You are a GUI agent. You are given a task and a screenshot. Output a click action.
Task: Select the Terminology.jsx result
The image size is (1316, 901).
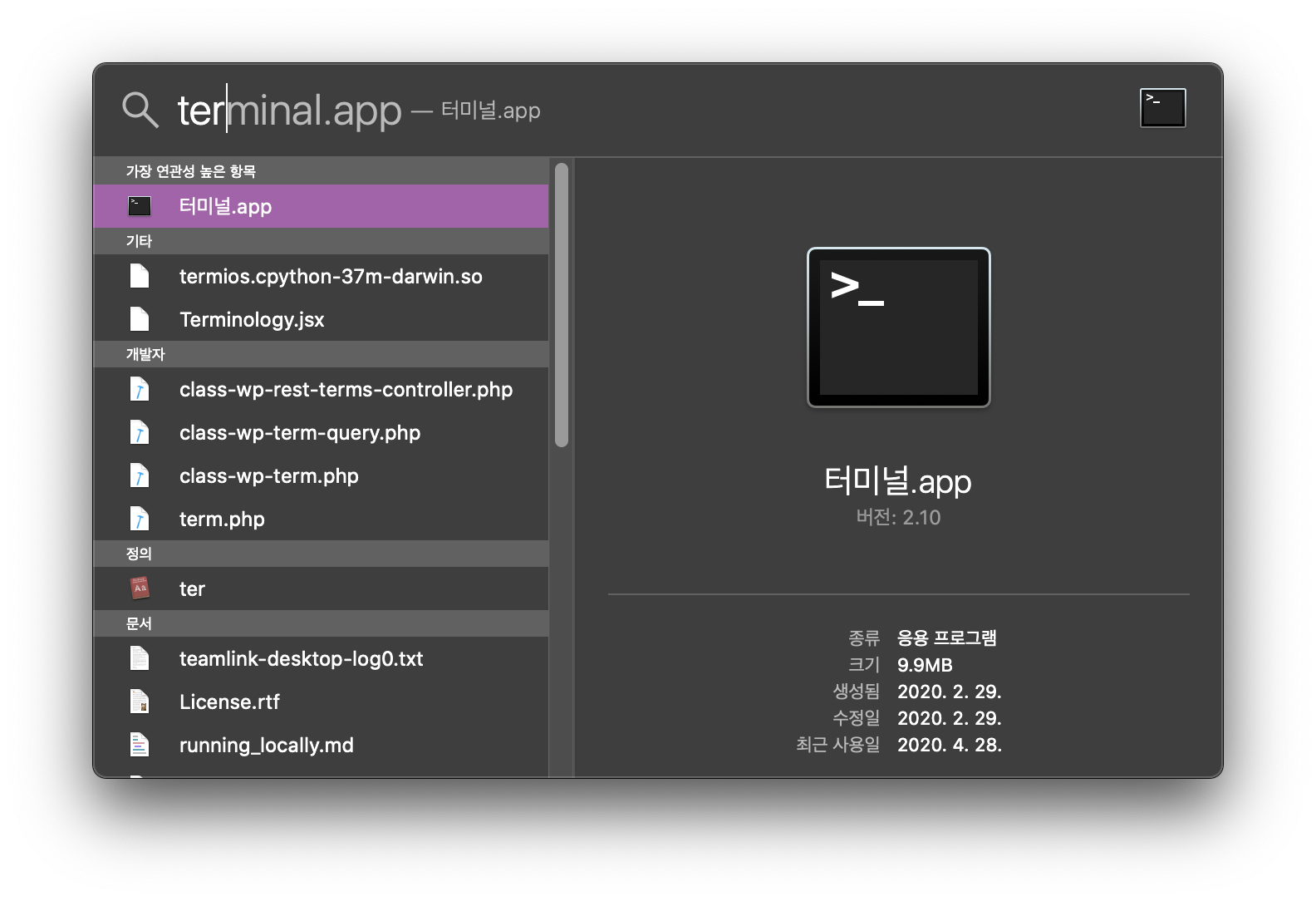[321, 319]
